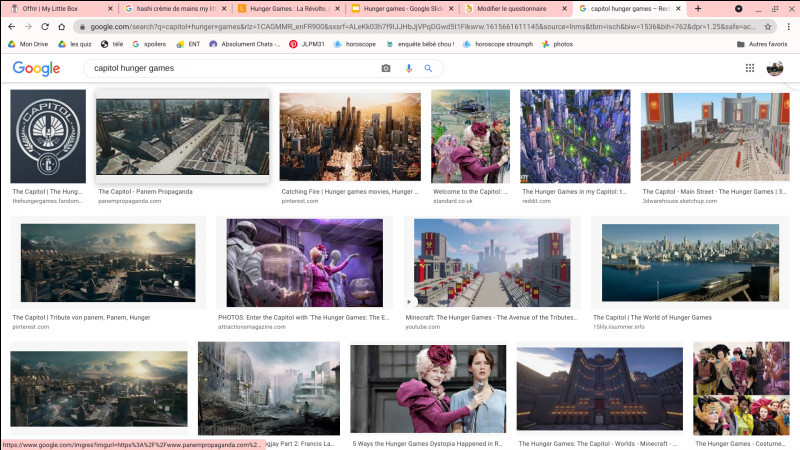Screen dimensions: 800x450
Task: Switch to 'Offrir | My Little Box' tab
Action: [x=61, y=9]
